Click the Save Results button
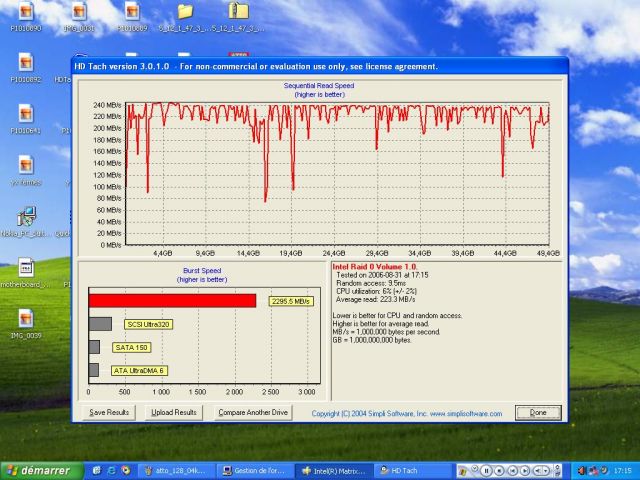Image resolution: width=640 pixels, height=480 pixels. tap(109, 413)
